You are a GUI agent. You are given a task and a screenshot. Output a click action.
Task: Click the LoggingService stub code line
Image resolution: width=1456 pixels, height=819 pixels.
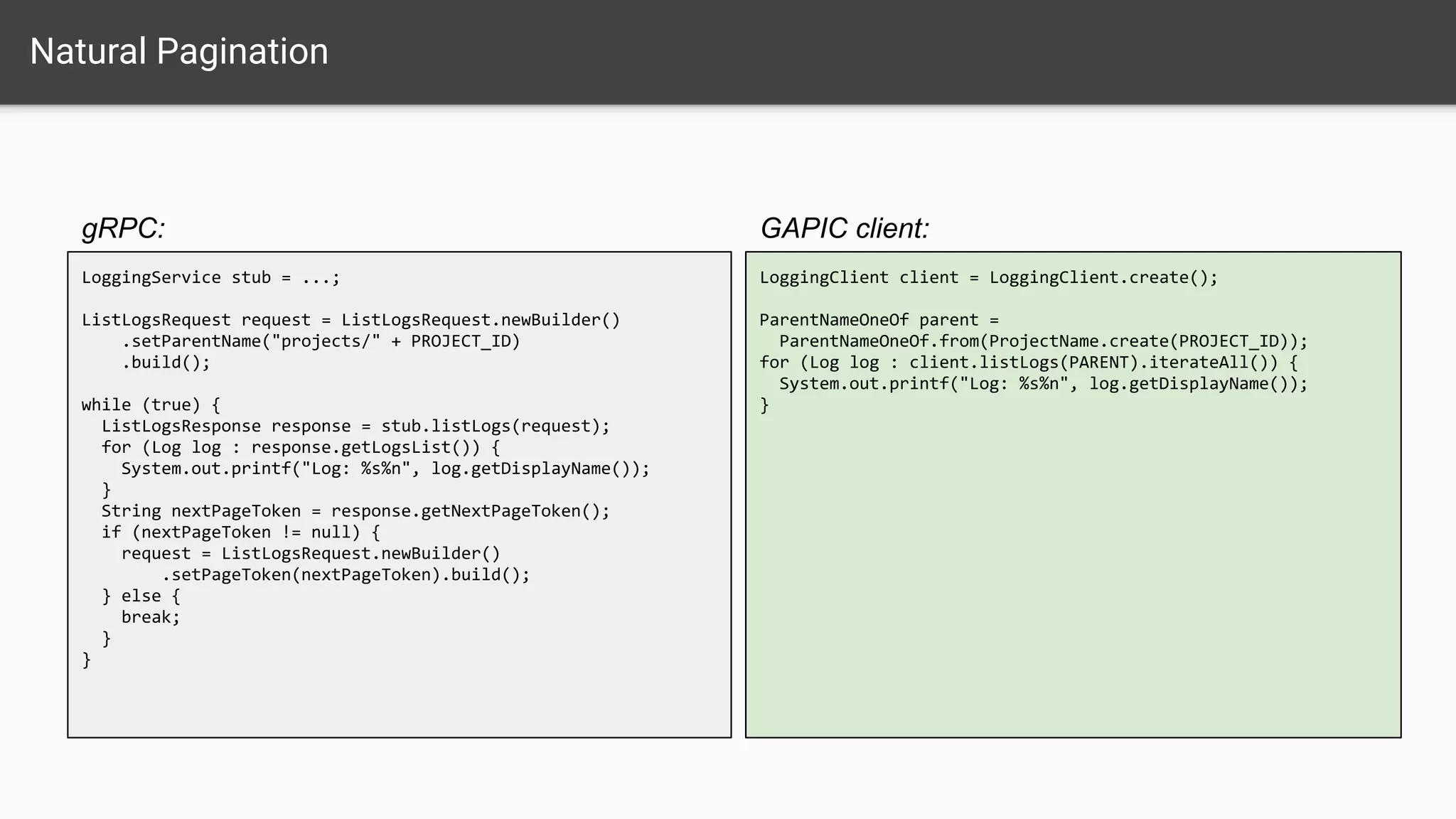click(210, 277)
